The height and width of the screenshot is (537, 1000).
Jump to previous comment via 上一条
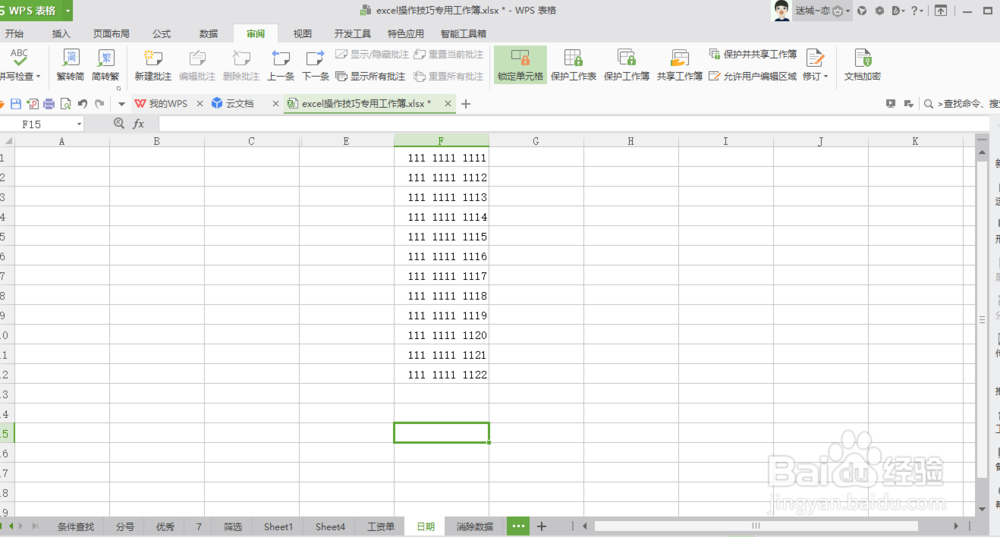(281, 64)
